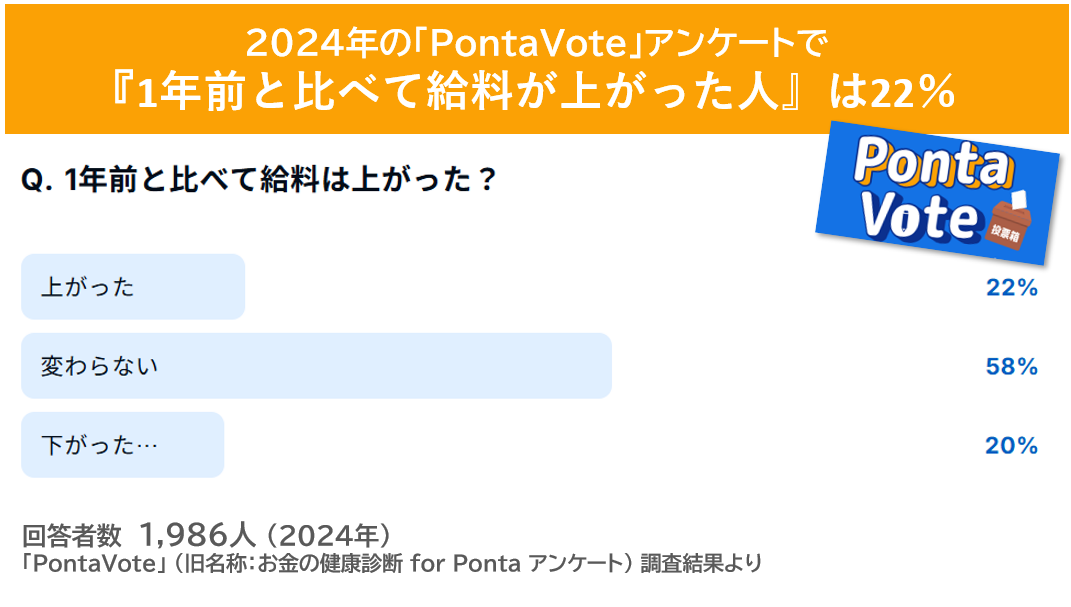
Task: Click the word Vote in the logo
Action: [919, 214]
